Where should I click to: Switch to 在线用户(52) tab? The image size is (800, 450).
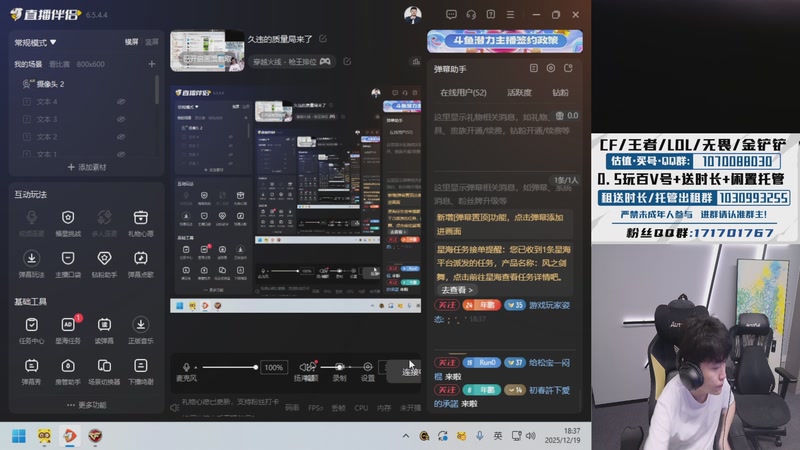point(463,92)
